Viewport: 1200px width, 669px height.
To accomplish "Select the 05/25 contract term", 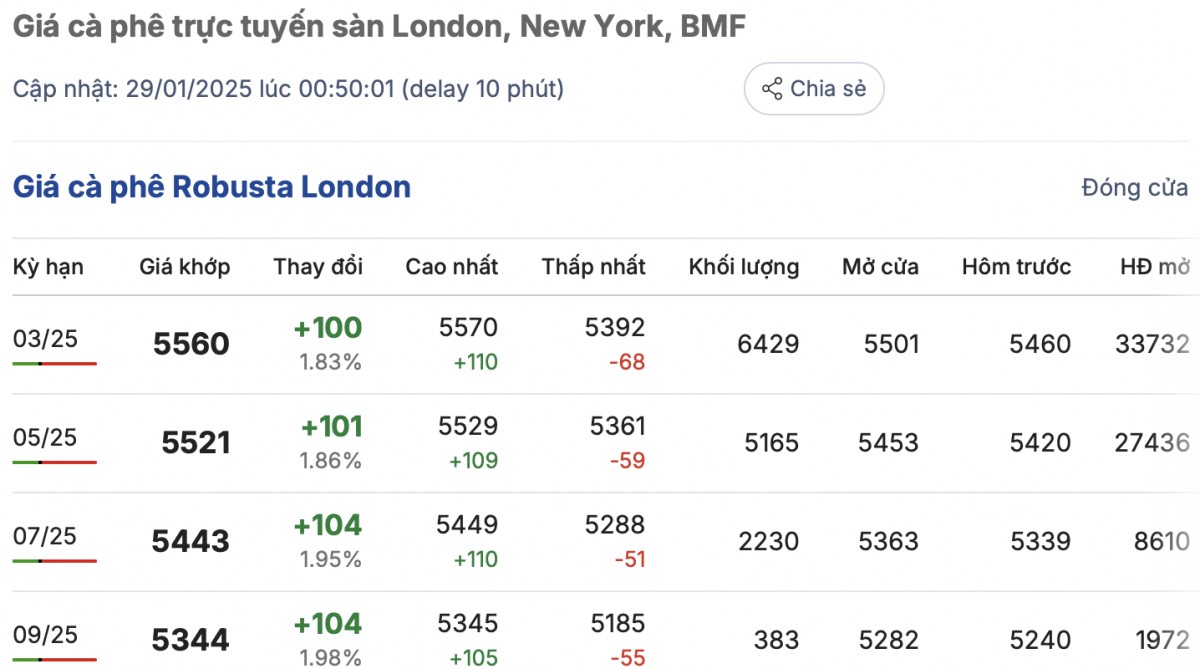I will click(x=45, y=438).
